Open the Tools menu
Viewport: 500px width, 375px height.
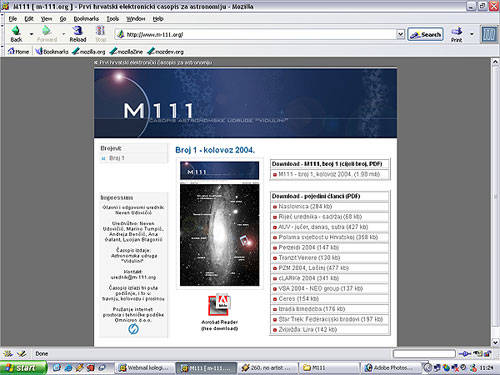(x=113, y=19)
